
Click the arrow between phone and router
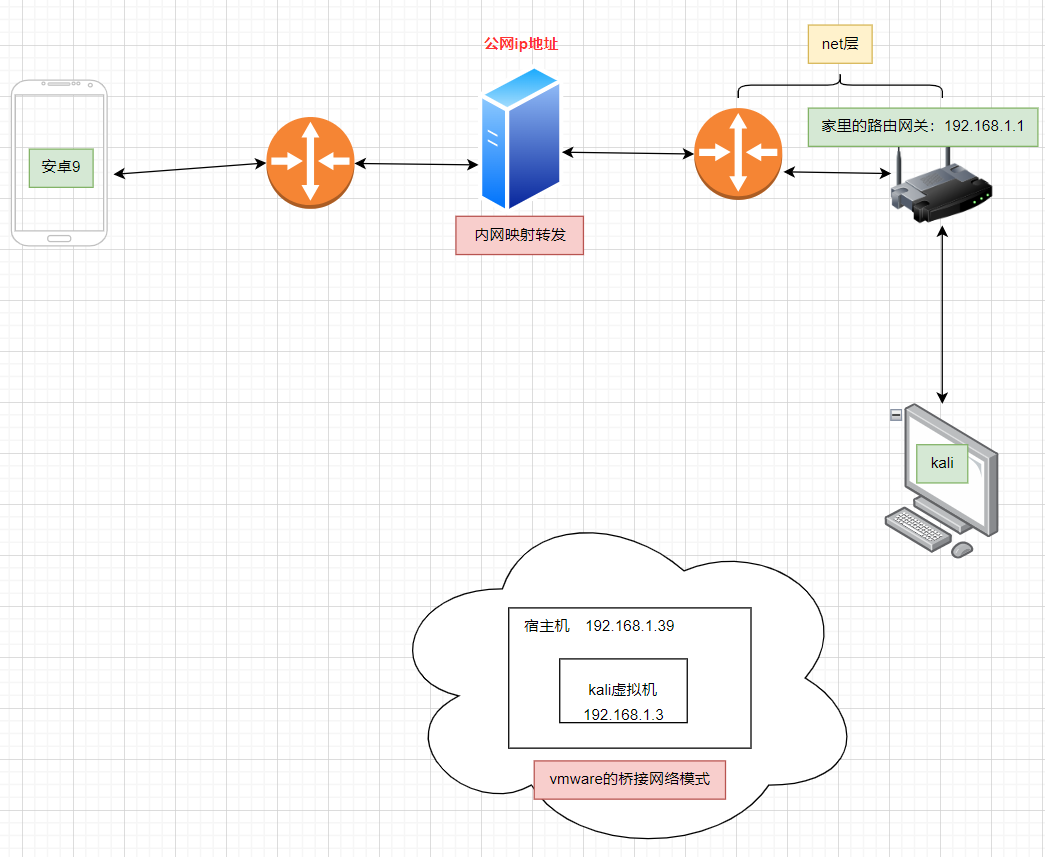coord(185,169)
